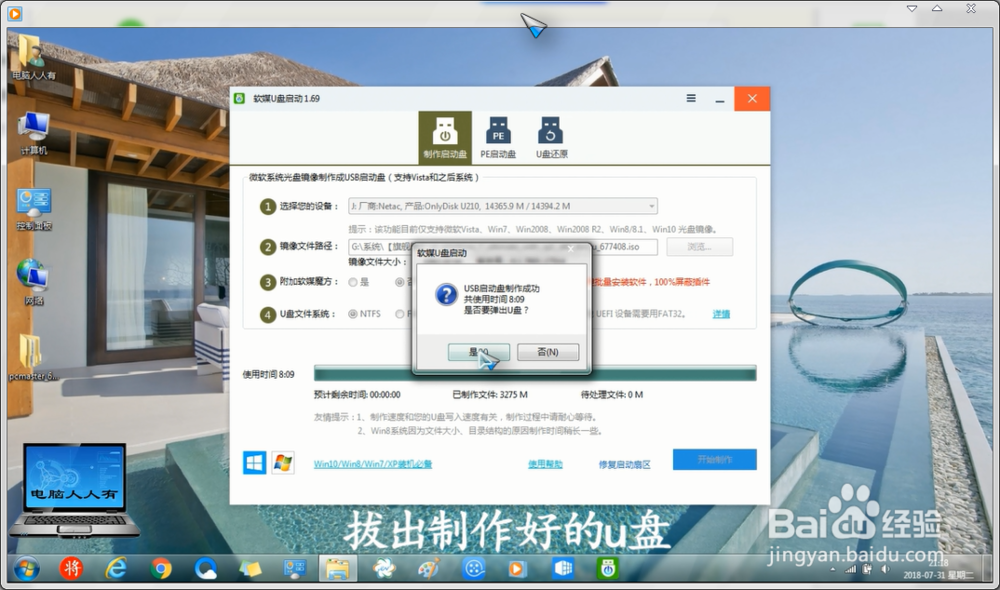Open the hamburger menu in the title bar

(x=691, y=99)
